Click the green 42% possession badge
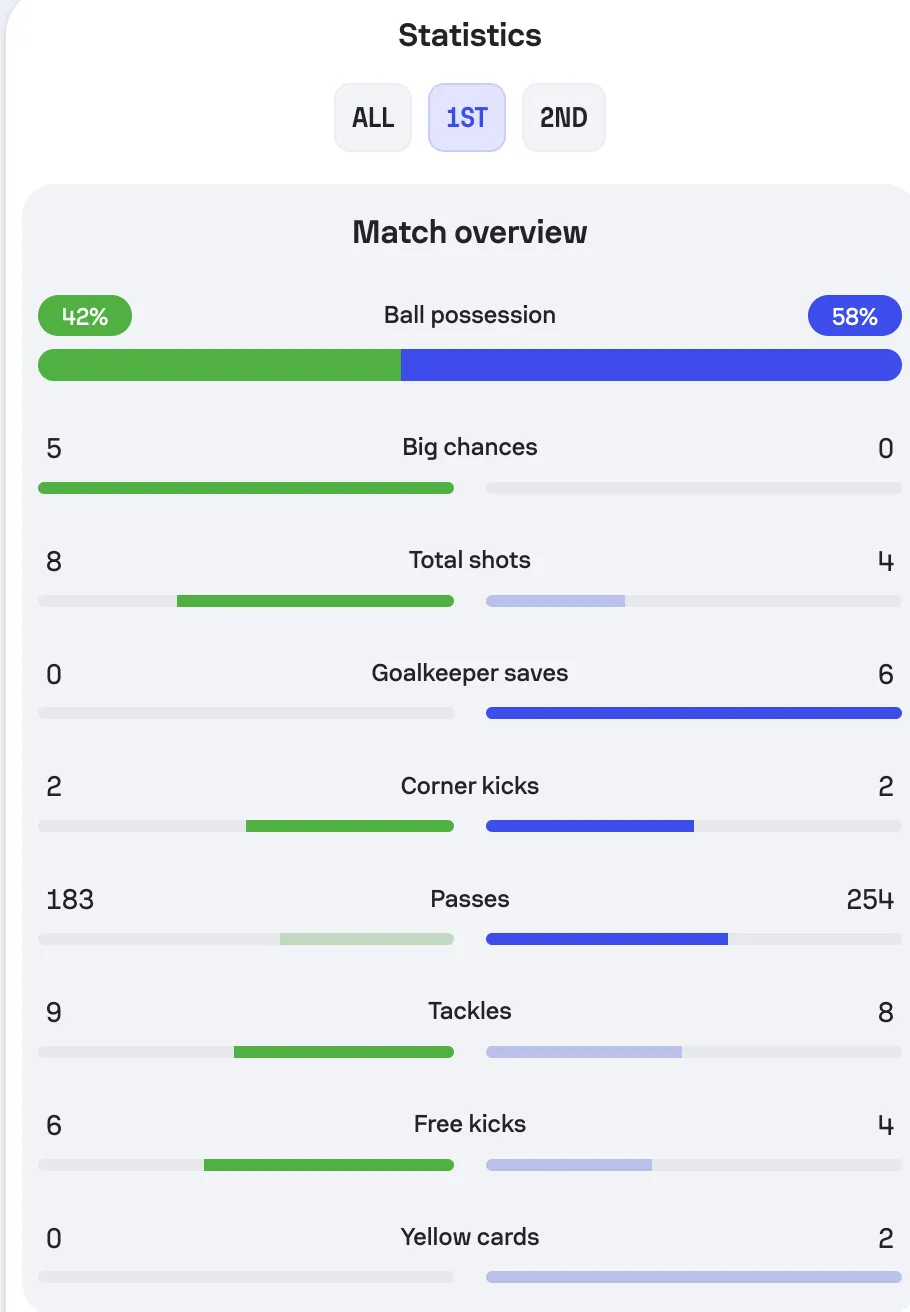 click(85, 316)
